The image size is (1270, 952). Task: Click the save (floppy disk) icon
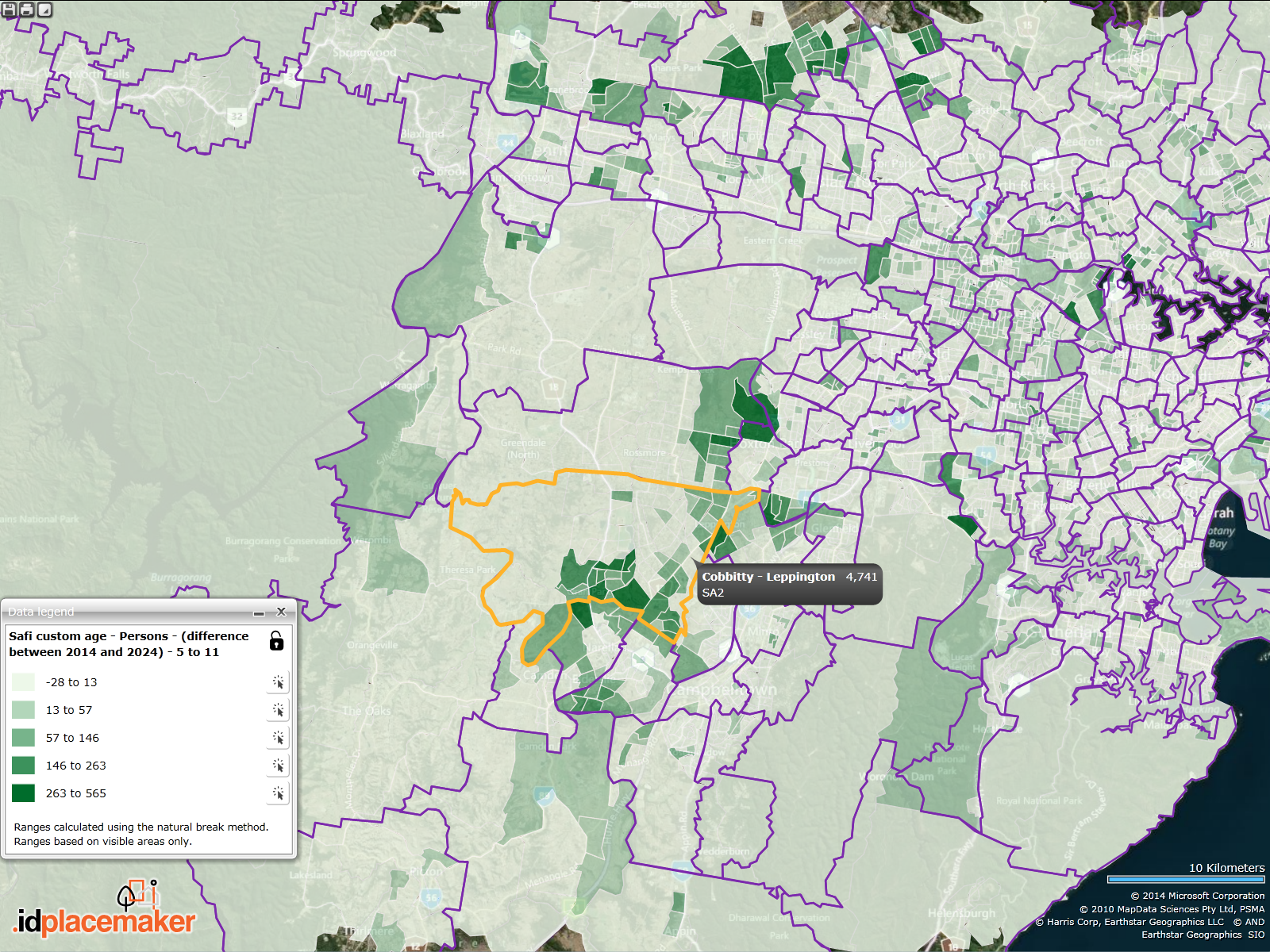pyautogui.click(x=9, y=9)
